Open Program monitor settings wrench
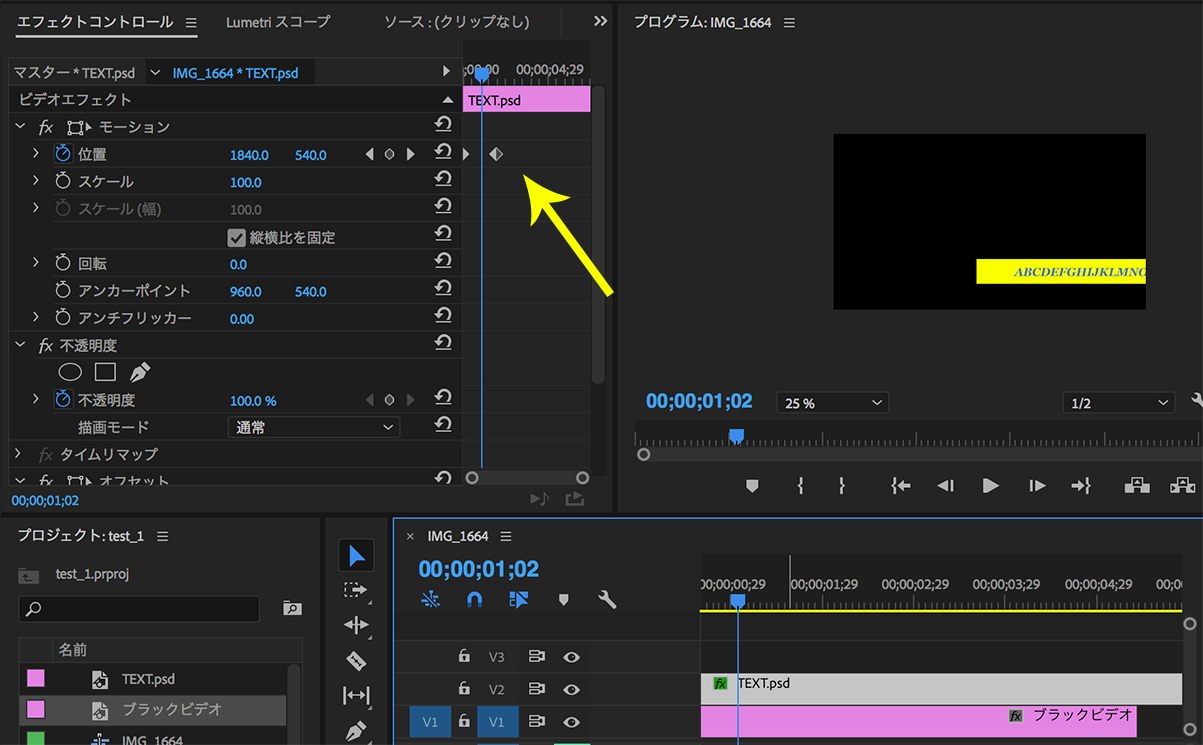Viewport: 1203px width, 745px height. [x=1197, y=401]
